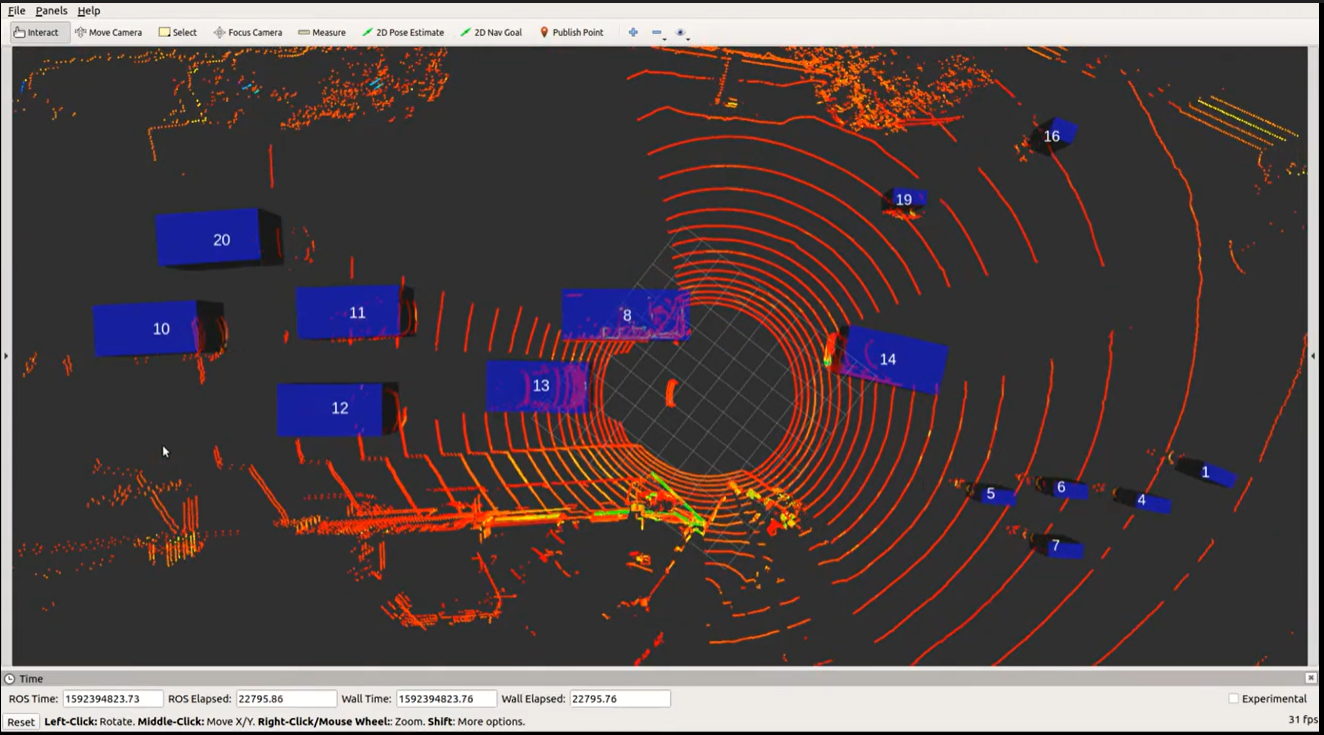
Task: Expand the hidden left side panel
Action: [6, 355]
